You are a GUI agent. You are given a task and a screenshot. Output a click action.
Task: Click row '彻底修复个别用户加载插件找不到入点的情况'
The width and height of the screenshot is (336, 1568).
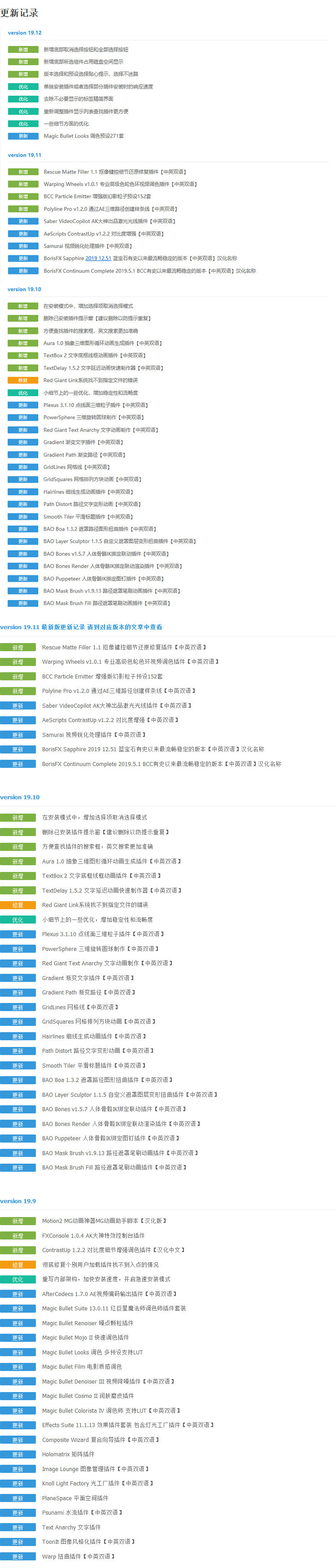click(x=100, y=1265)
